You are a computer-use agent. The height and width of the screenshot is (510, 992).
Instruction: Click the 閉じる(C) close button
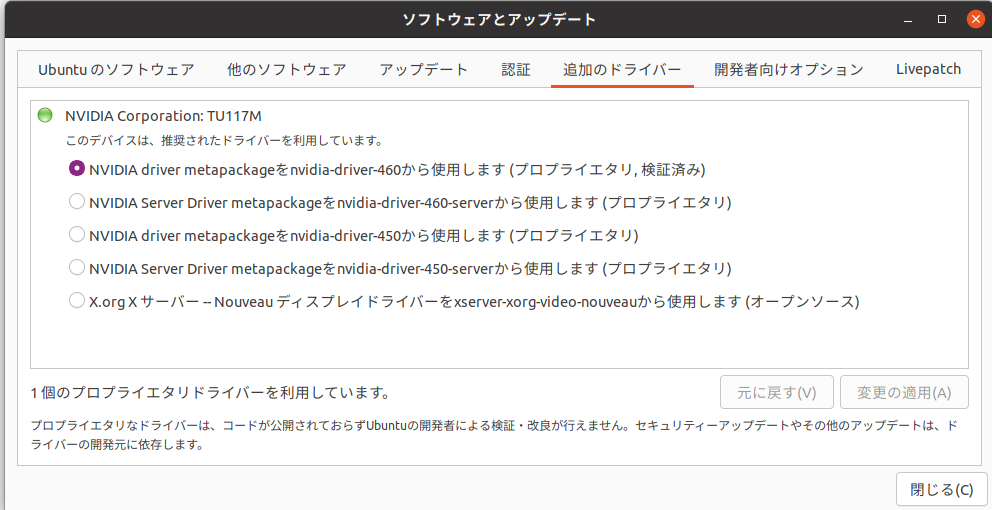pos(941,489)
